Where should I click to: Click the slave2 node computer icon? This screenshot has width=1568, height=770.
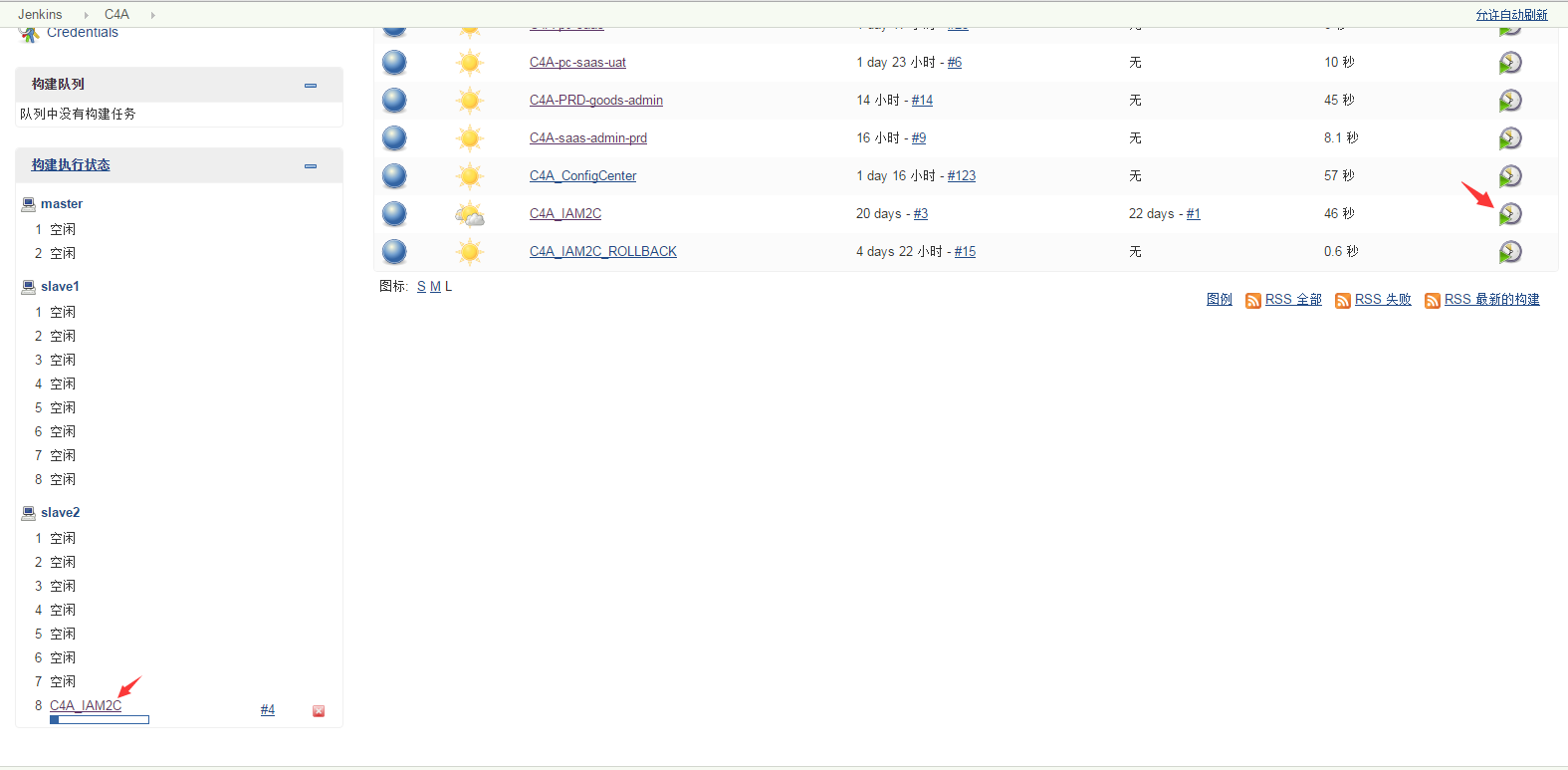(x=29, y=513)
